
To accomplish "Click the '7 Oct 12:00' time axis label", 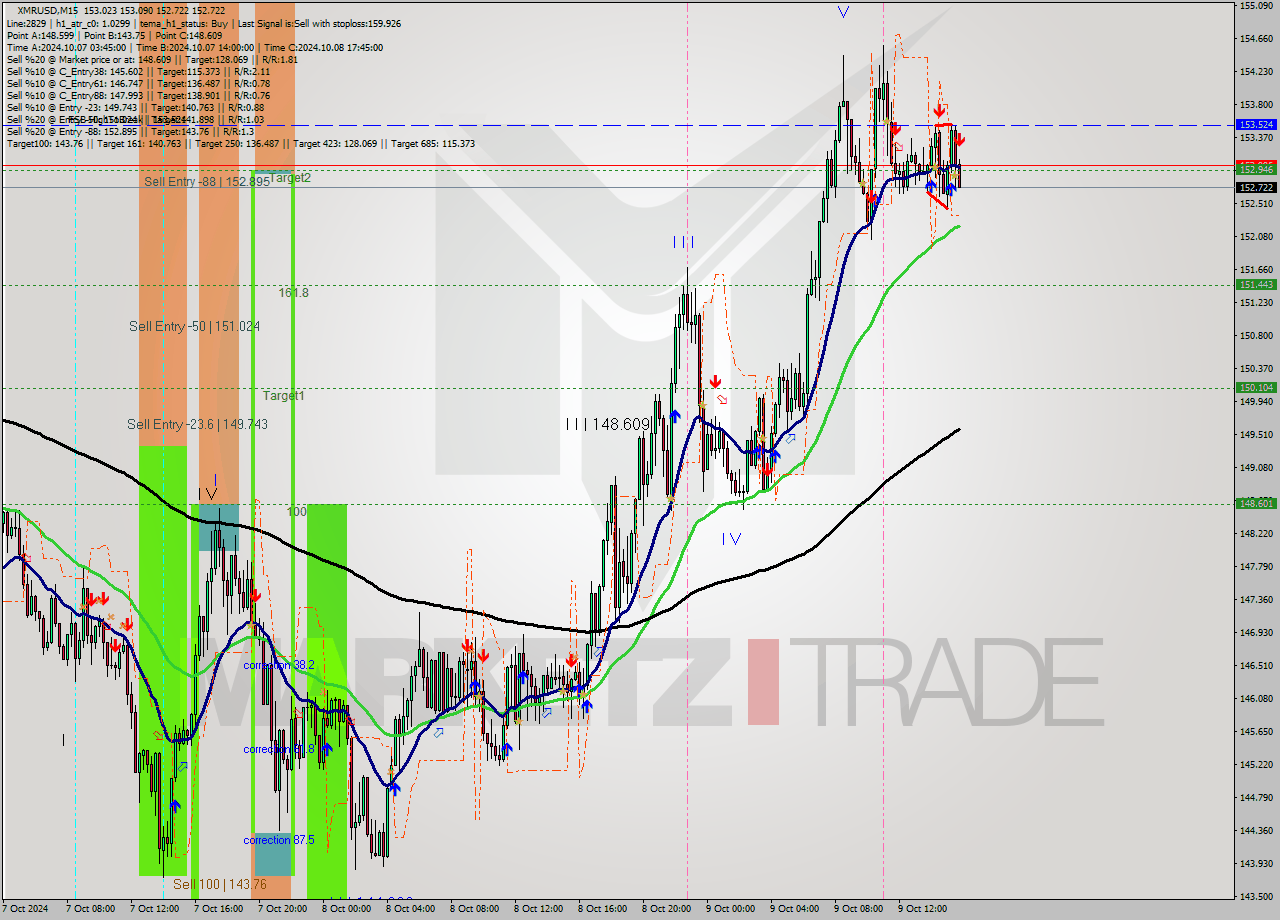I will tap(155, 910).
